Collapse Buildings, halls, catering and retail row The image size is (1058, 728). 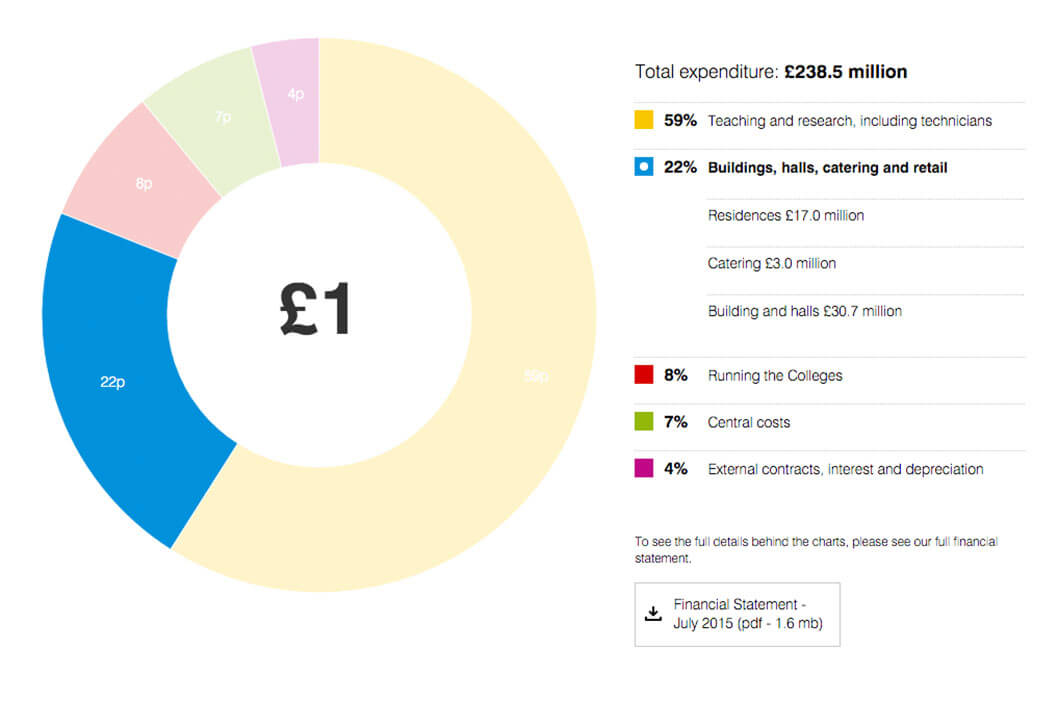click(827, 168)
